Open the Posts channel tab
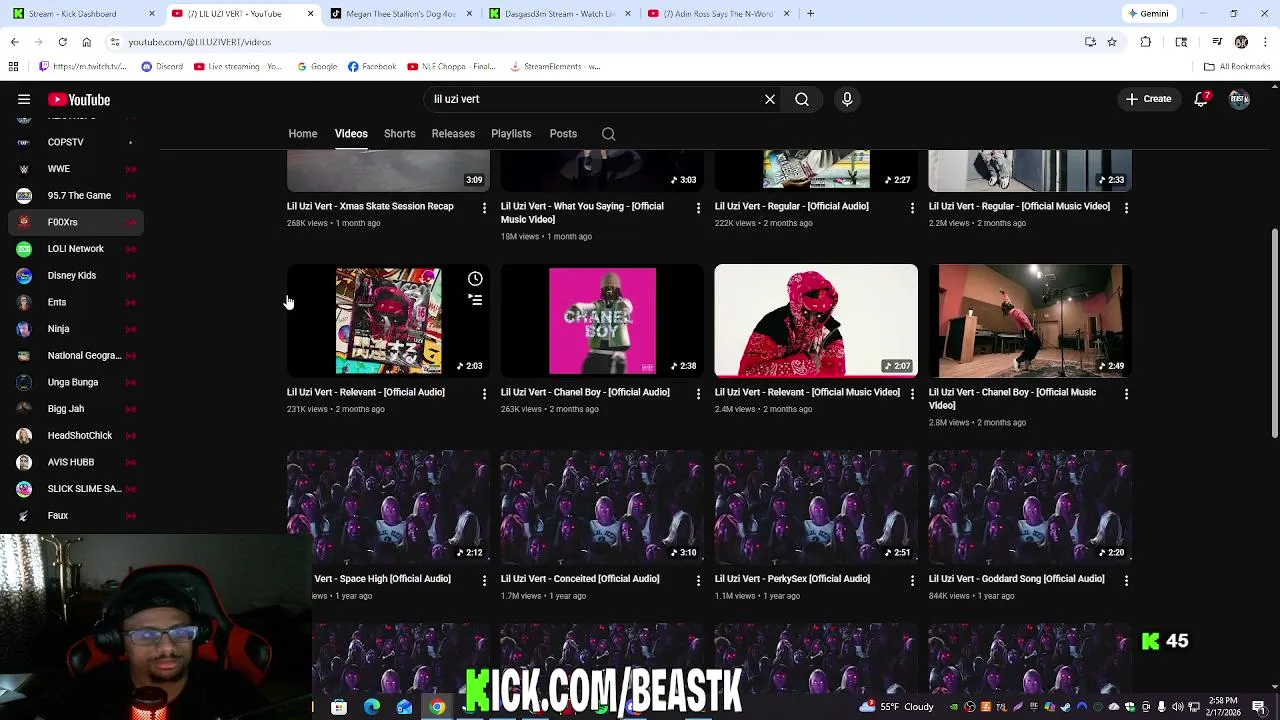 pyautogui.click(x=563, y=134)
